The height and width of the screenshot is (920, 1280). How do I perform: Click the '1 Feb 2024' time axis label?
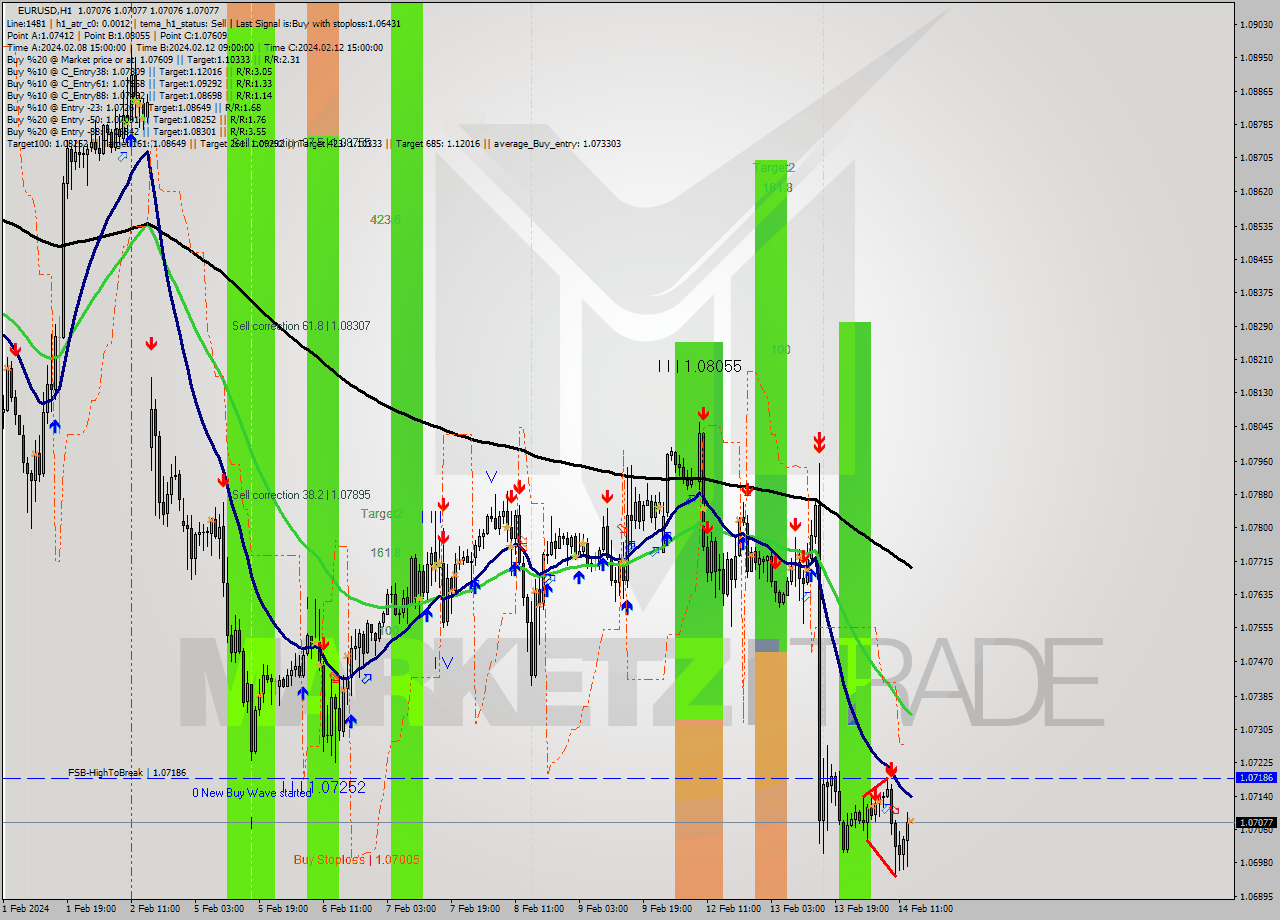pos(26,909)
